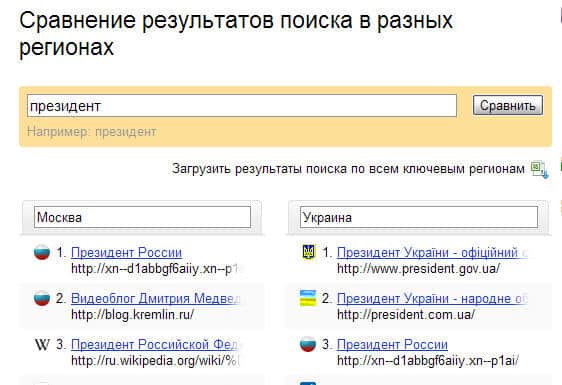Screen dimensions: 562x385
Task: Click Russian flag favicon beside Видеоблог result
Action: click(x=42, y=298)
